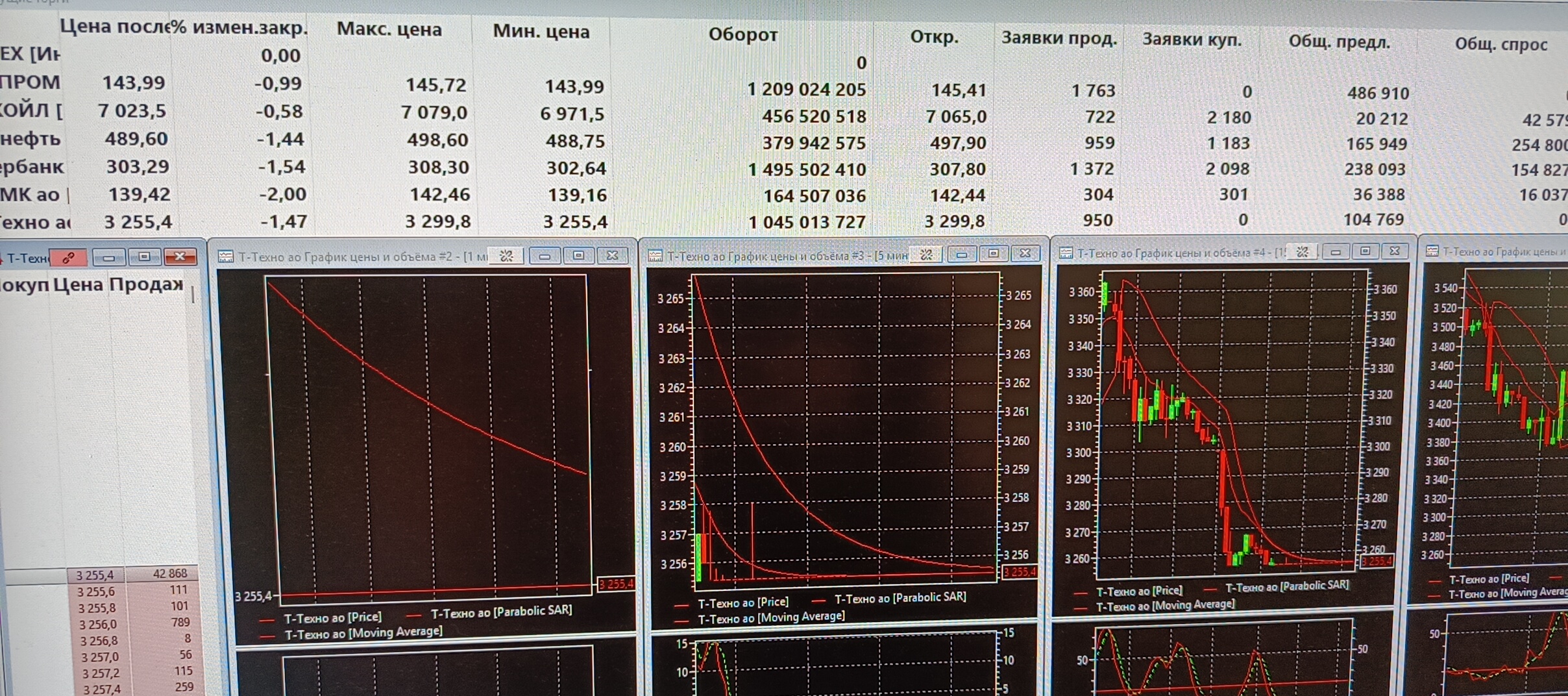This screenshot has width=1568, height=696.
Task: Click the window icon of the rightmost cut-off chart
Action: pyautogui.click(x=1432, y=252)
